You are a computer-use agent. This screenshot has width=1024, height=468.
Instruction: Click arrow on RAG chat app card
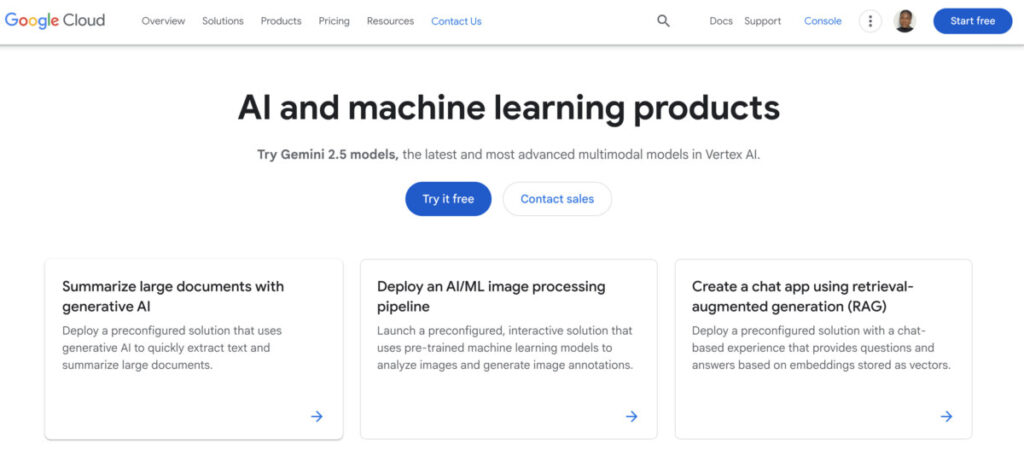tap(946, 416)
